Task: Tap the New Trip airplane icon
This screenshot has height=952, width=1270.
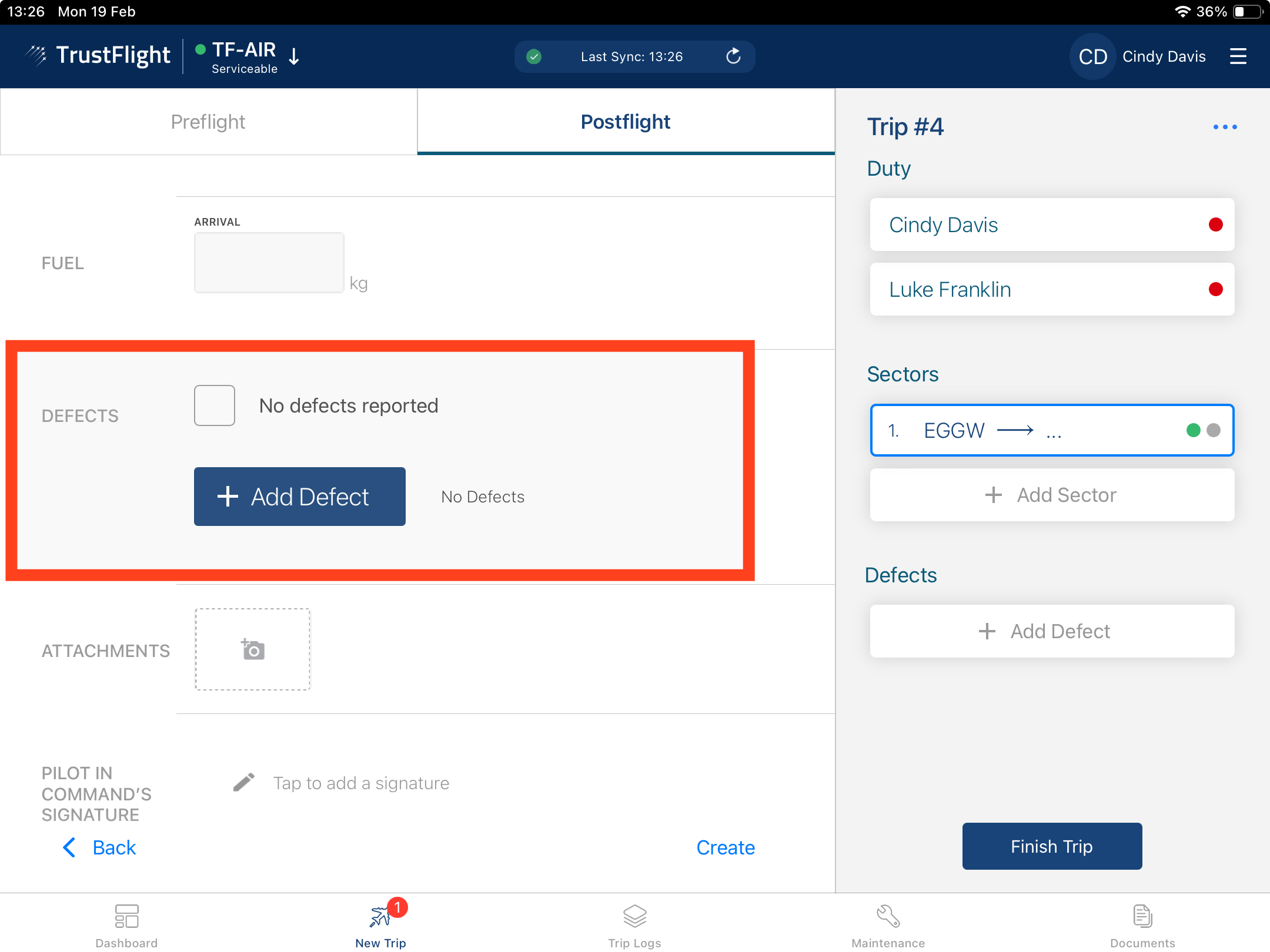Action: coord(380,916)
